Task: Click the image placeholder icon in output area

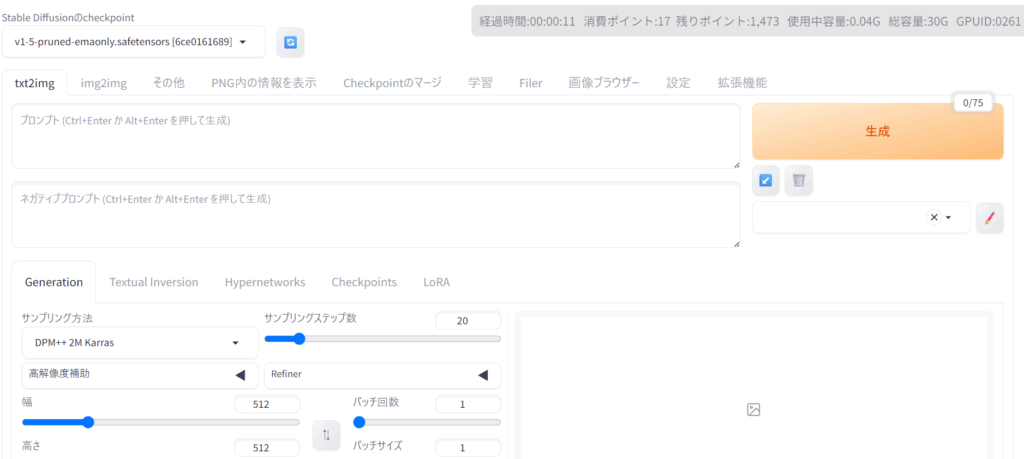Action: (754, 409)
